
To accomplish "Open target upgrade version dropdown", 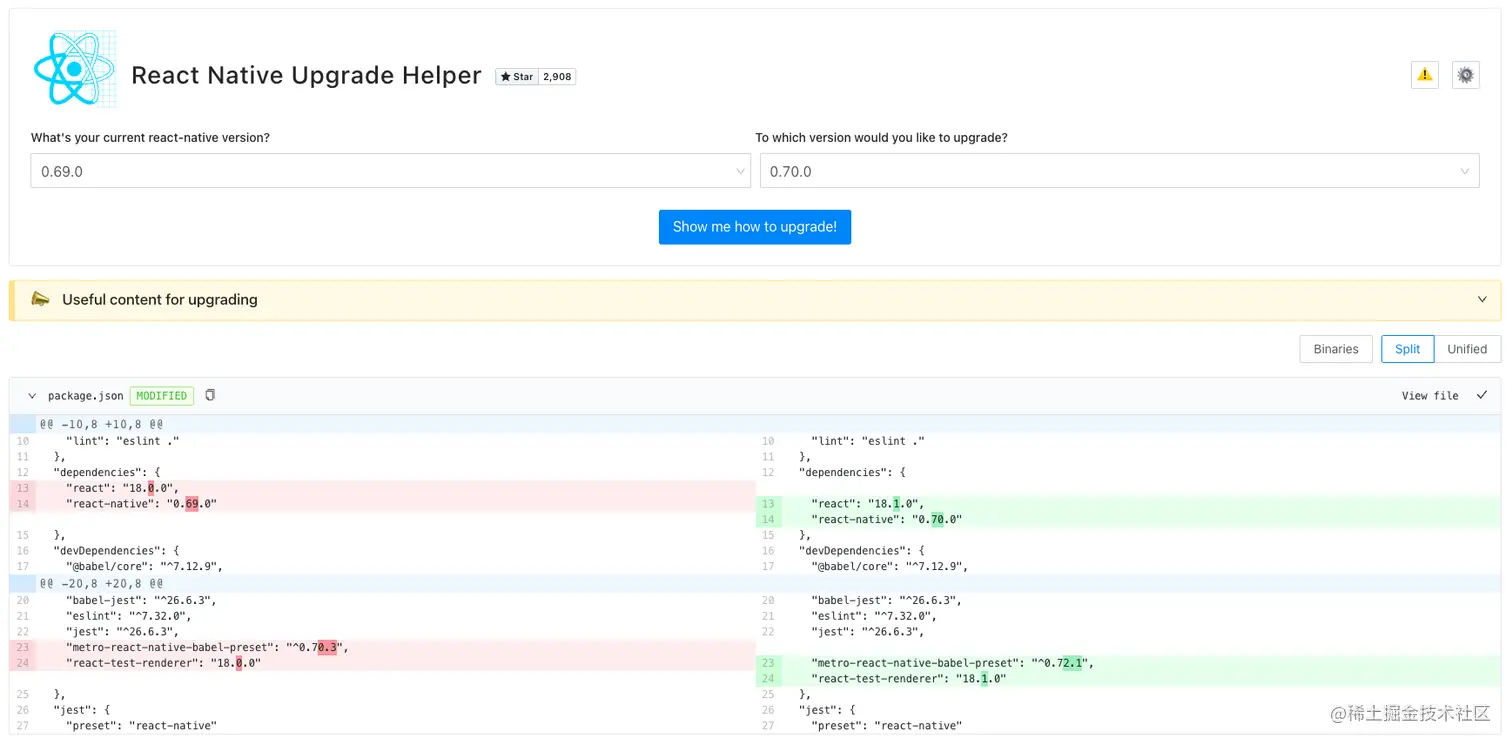I will 1120,171.
